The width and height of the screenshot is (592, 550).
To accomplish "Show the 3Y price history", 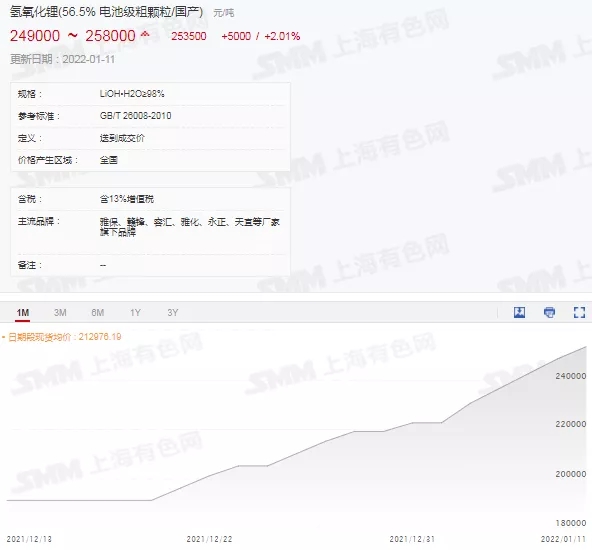I will coord(173,313).
